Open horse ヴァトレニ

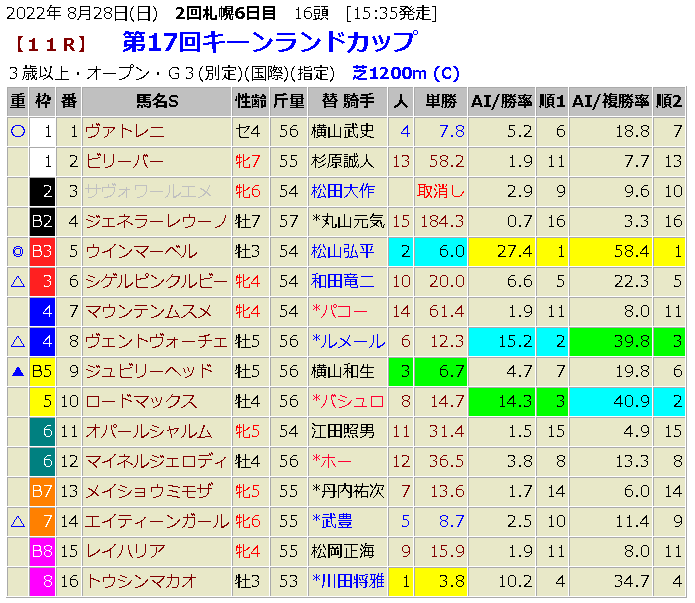coord(125,131)
